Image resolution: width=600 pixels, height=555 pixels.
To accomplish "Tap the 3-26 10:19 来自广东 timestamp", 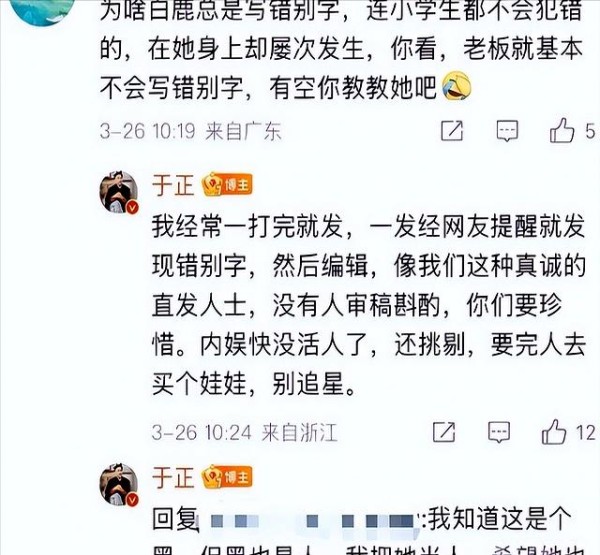I will [191, 131].
